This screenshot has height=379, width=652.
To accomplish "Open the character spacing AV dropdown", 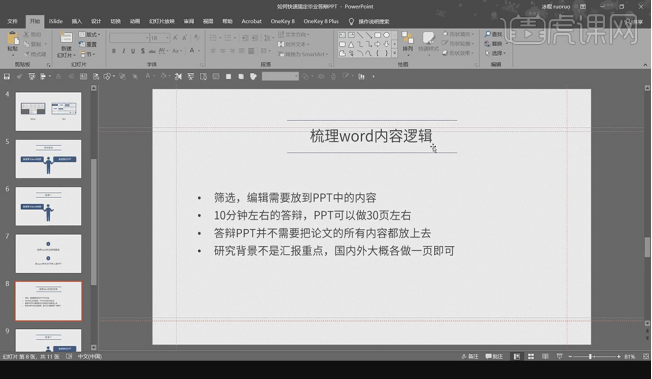I will [x=163, y=51].
